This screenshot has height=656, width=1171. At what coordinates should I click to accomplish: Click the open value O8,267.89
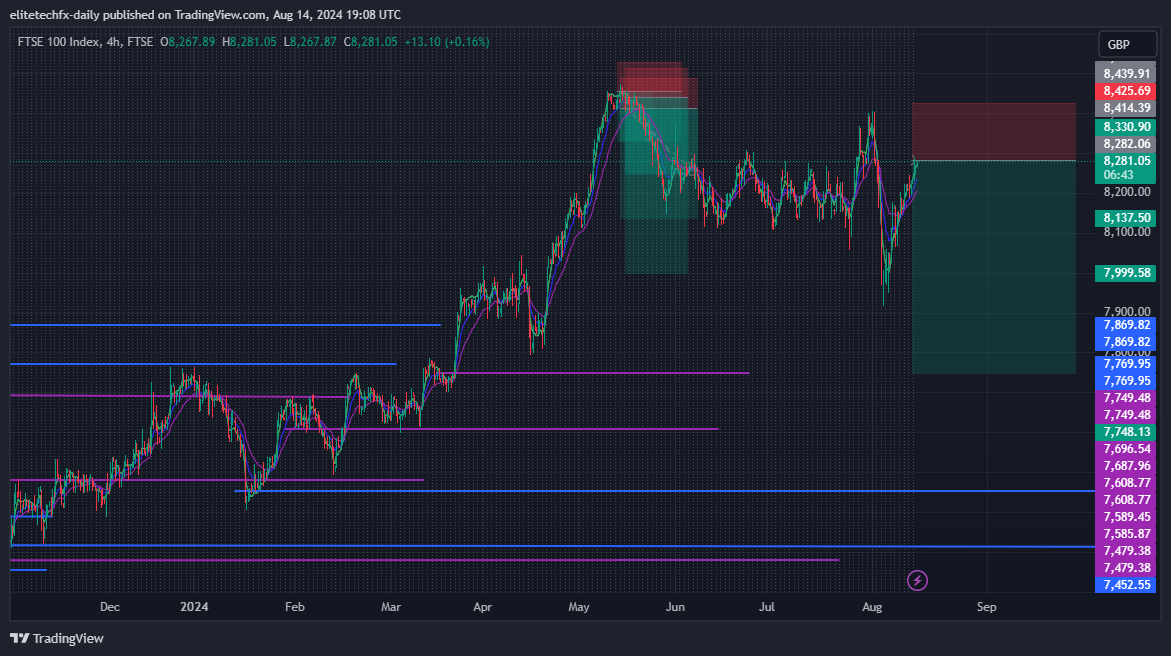point(187,42)
